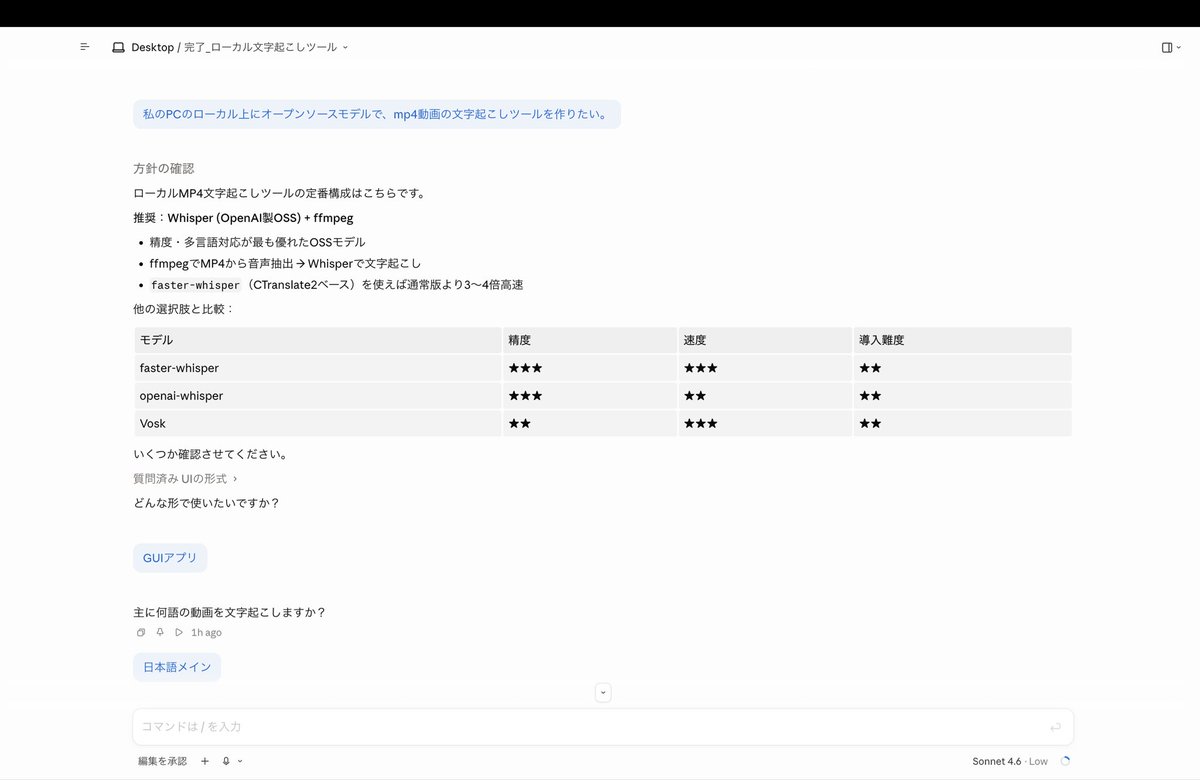
Task: Click the モデル column header
Action: point(318,340)
